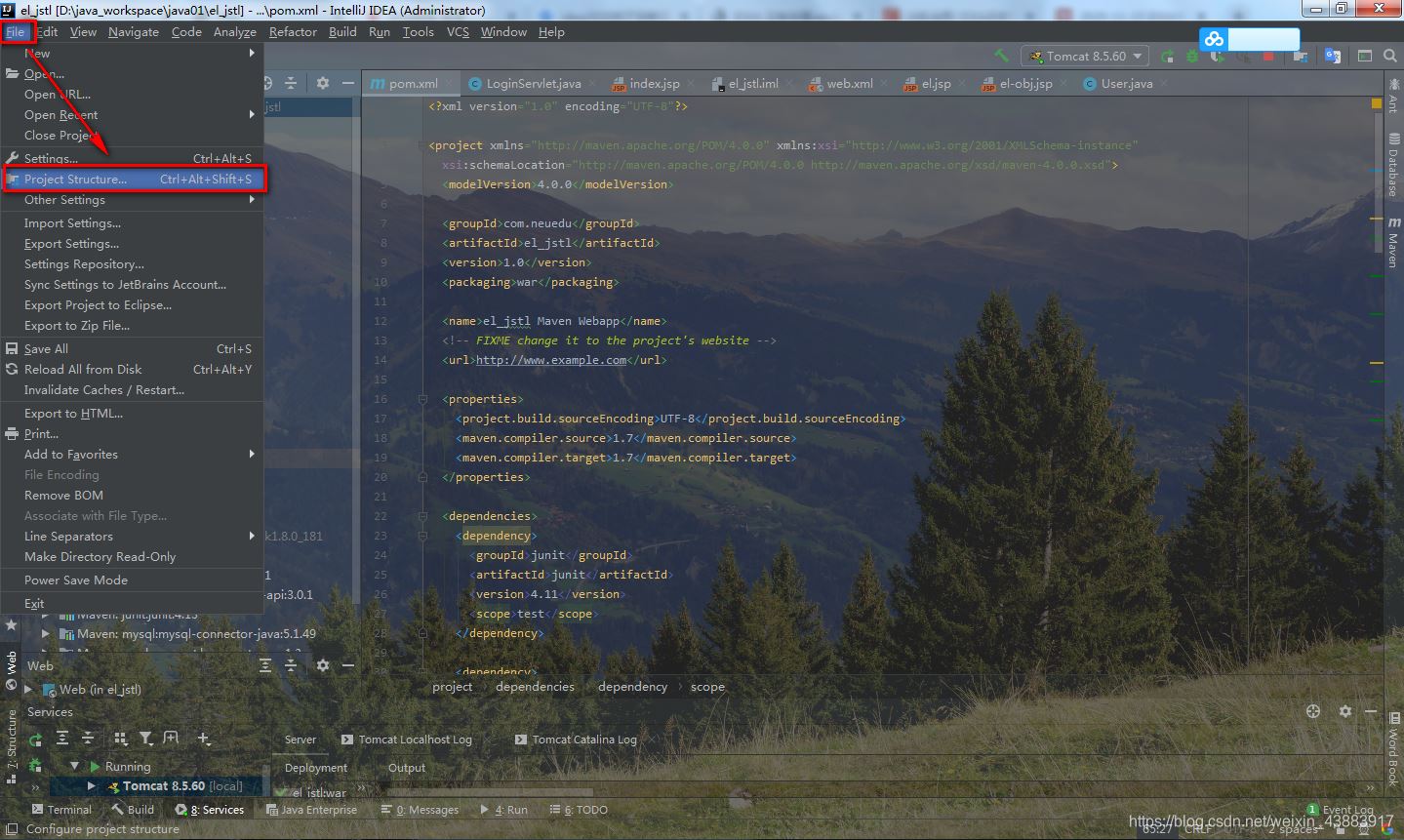Click the Rerun Tomcat icon in the top toolbar

[x=1168, y=56]
